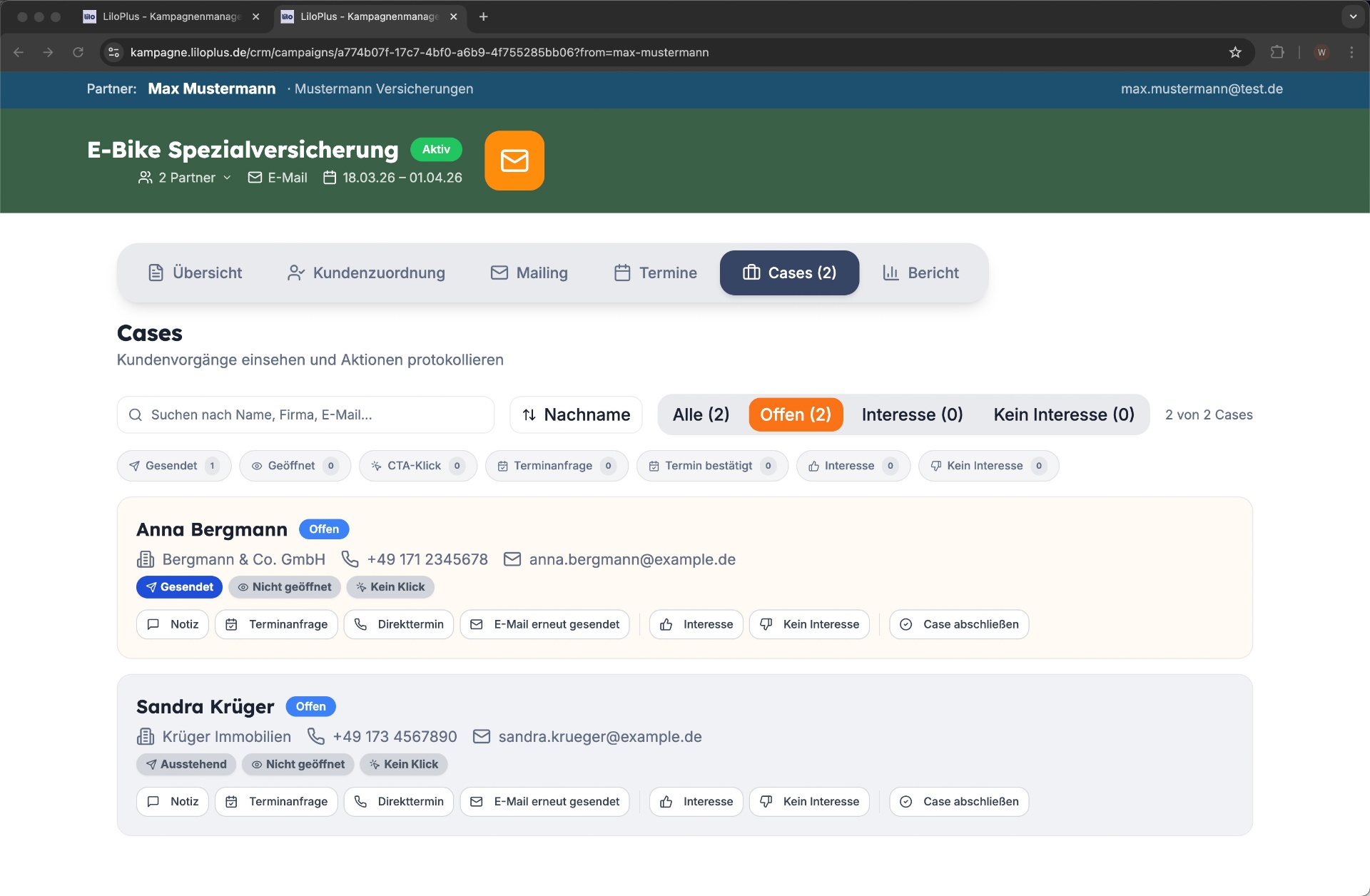Click the browser extensions puzzle icon
Image resolution: width=1370 pixels, height=896 pixels.
[1277, 52]
